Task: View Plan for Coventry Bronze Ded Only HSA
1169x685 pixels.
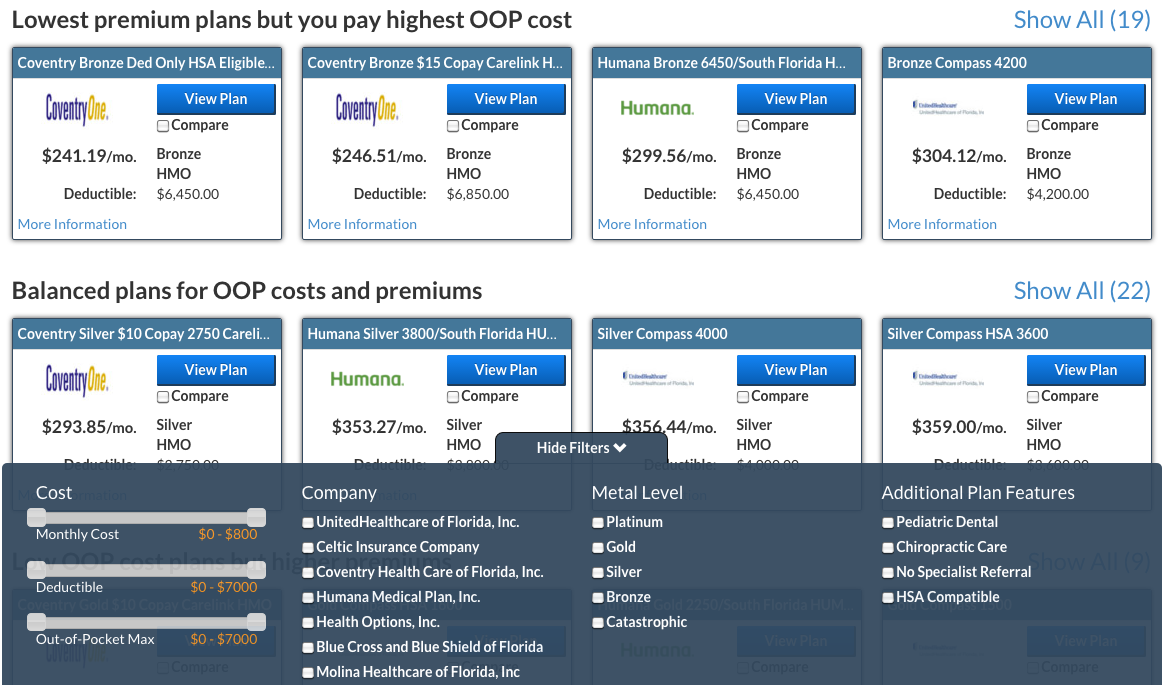Action: point(216,99)
